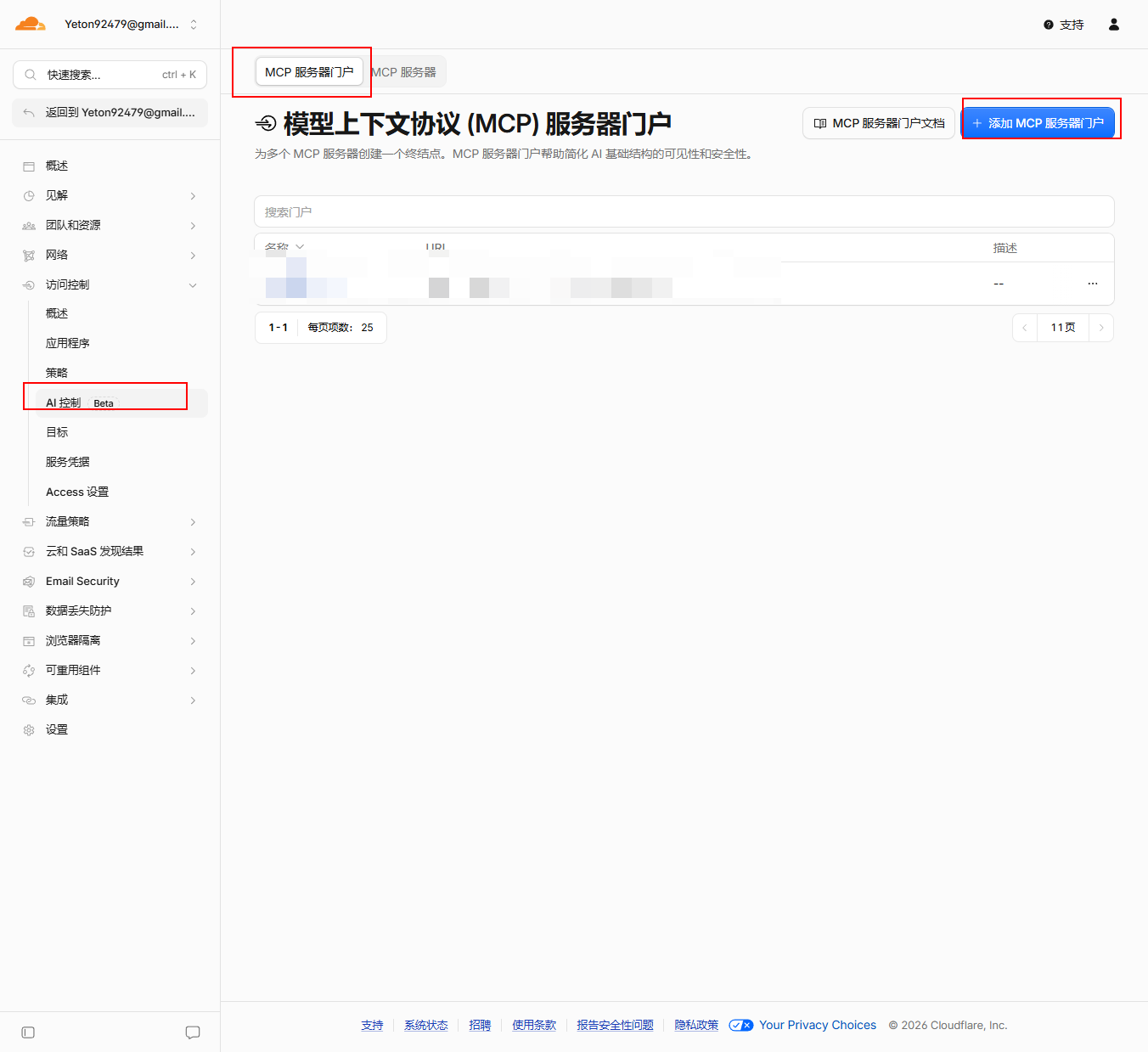
Task: Open the 隐私政策 footer link
Action: tap(696, 1025)
